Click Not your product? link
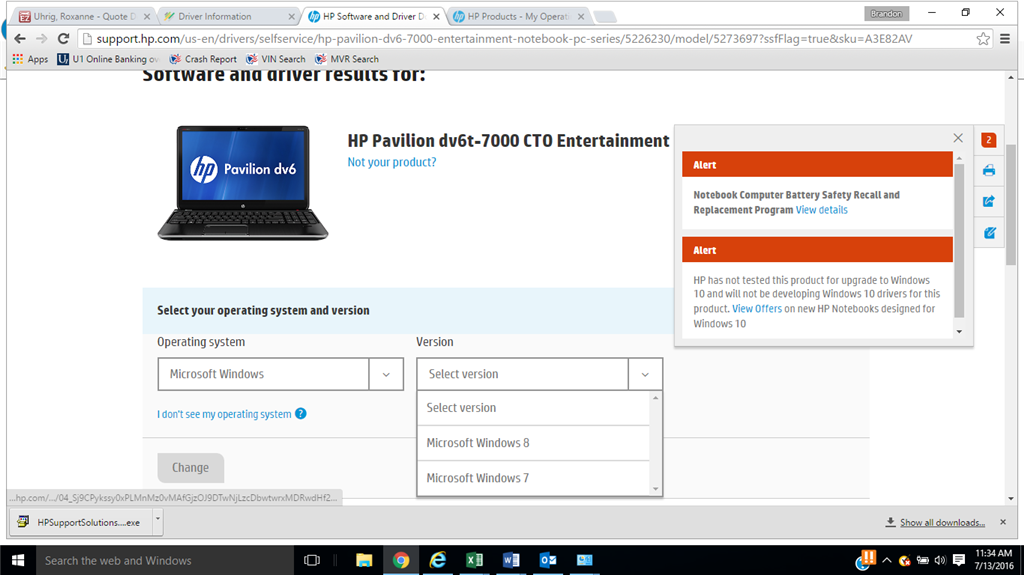1024x575 pixels. pyautogui.click(x=392, y=162)
